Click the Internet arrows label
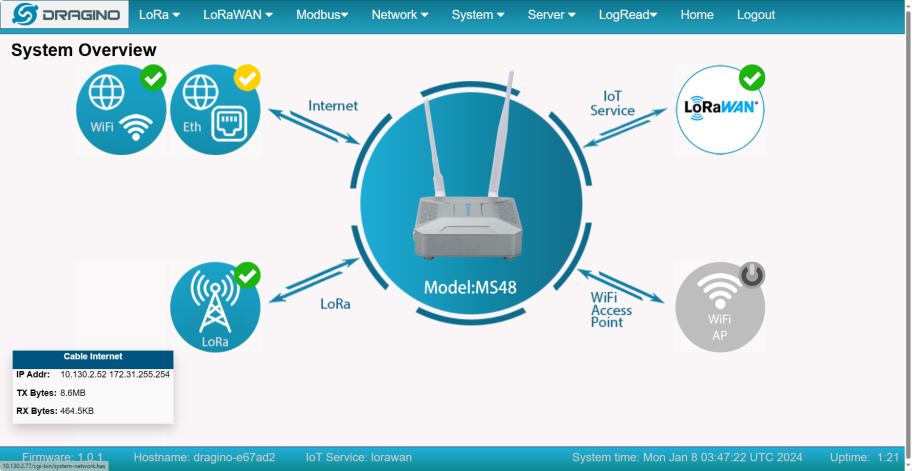Image resolution: width=912 pixels, height=471 pixels. pos(333,106)
